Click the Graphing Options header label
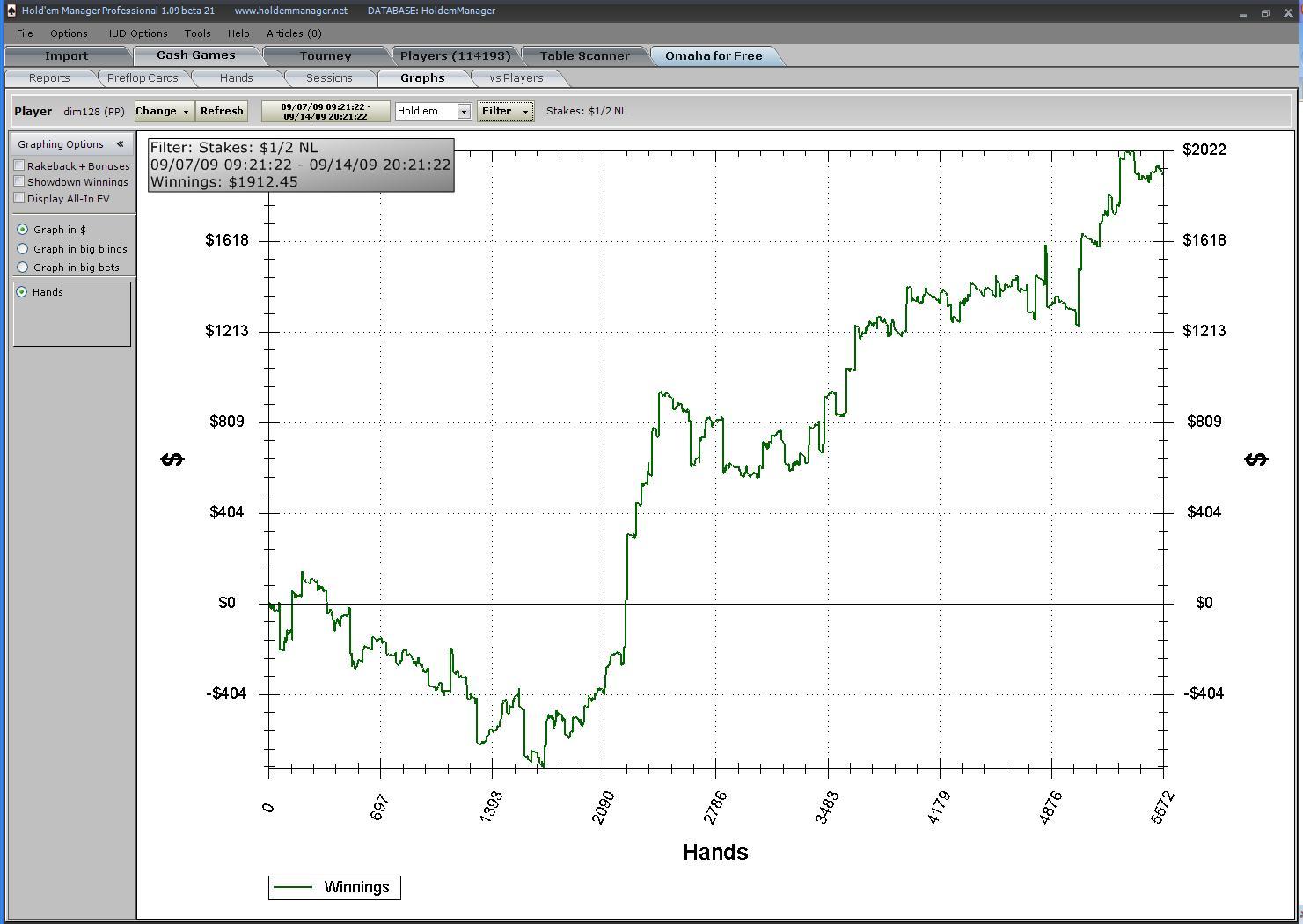Image resolution: width=1303 pixels, height=924 pixels. click(61, 144)
